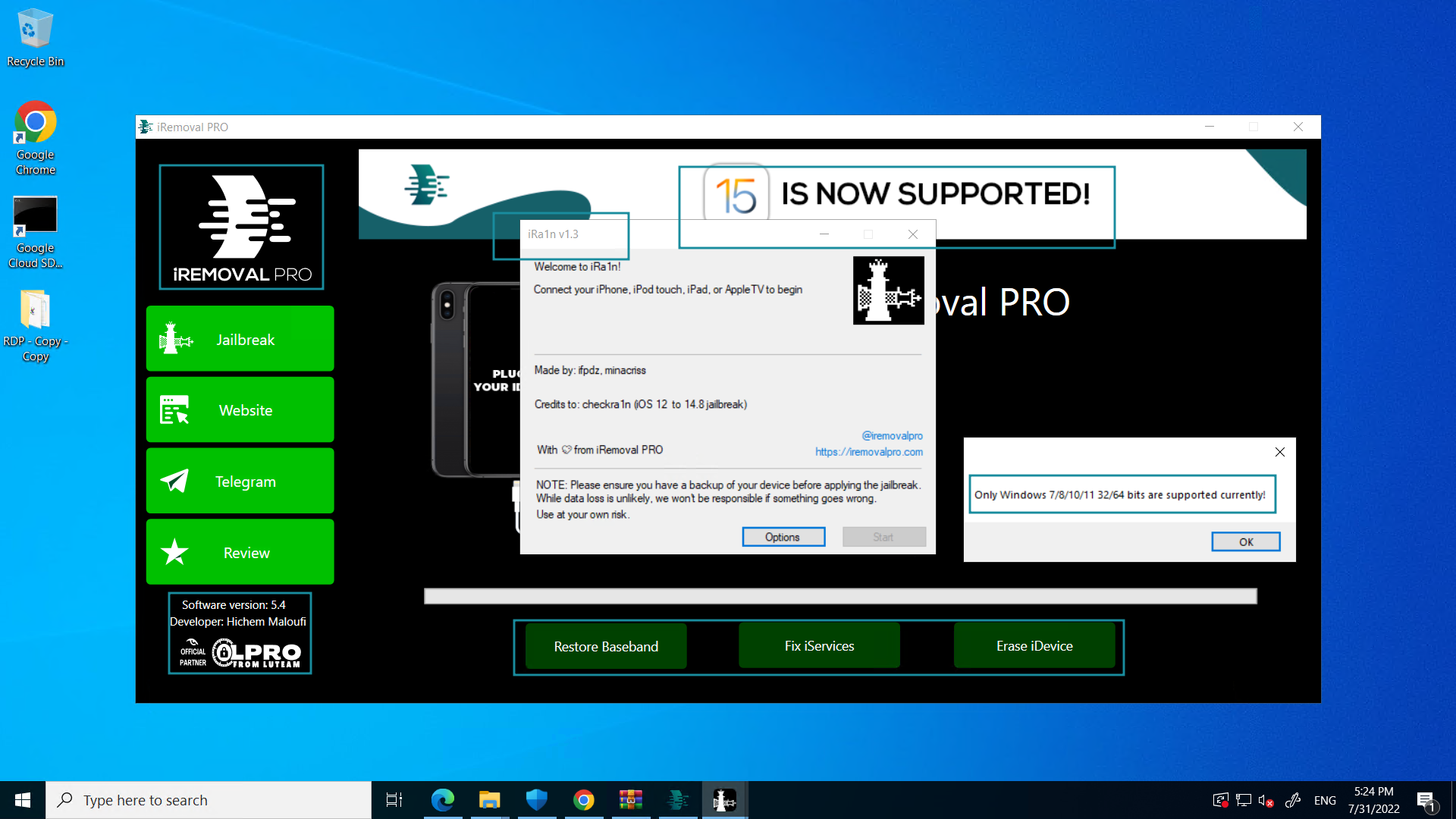
Task: Open the Website button in sidebar
Action: [240, 409]
